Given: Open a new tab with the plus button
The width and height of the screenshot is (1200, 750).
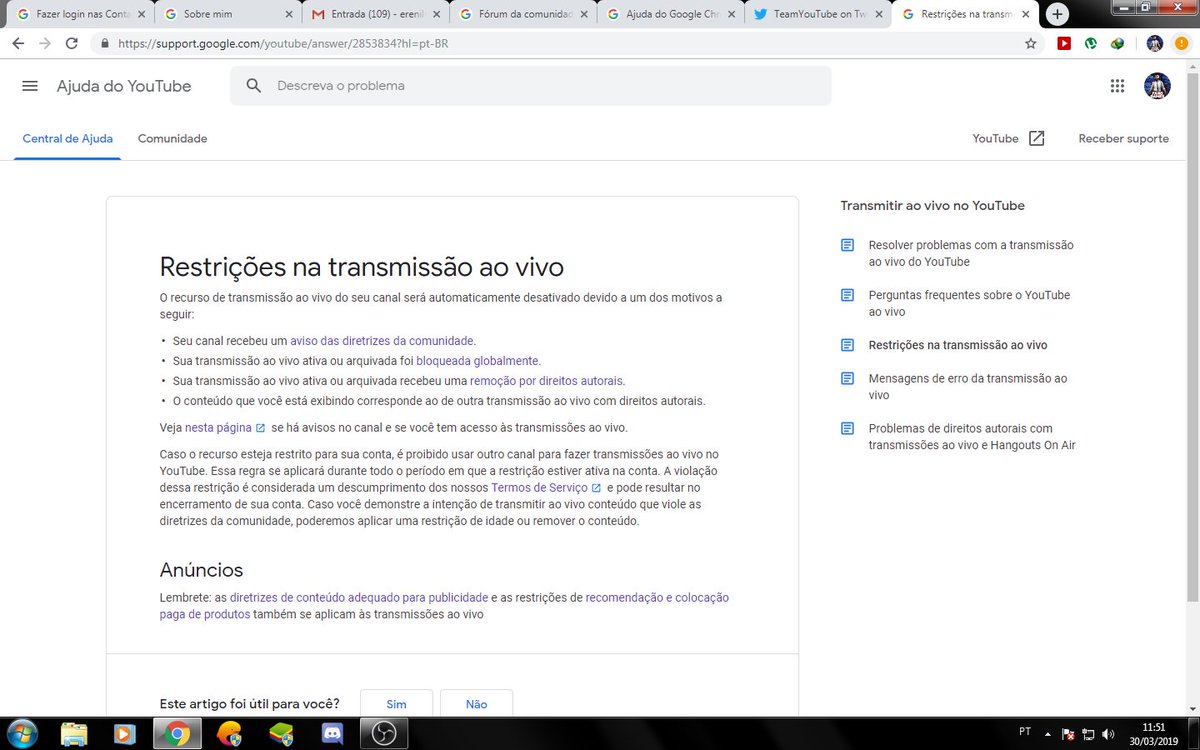Looking at the screenshot, I should tap(1058, 14).
